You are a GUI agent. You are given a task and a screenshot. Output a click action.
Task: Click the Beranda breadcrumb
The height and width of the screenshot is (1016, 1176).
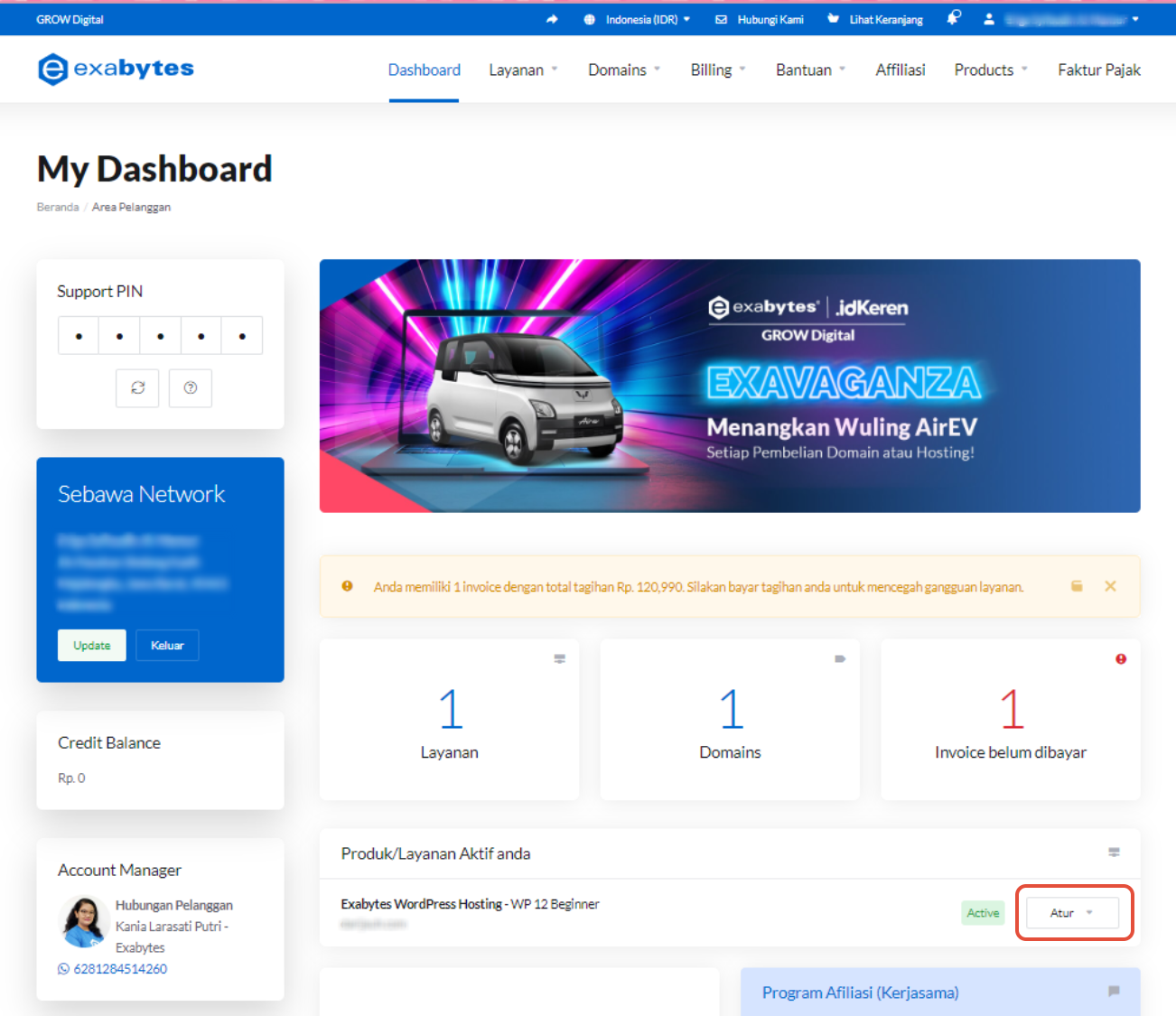[58, 207]
